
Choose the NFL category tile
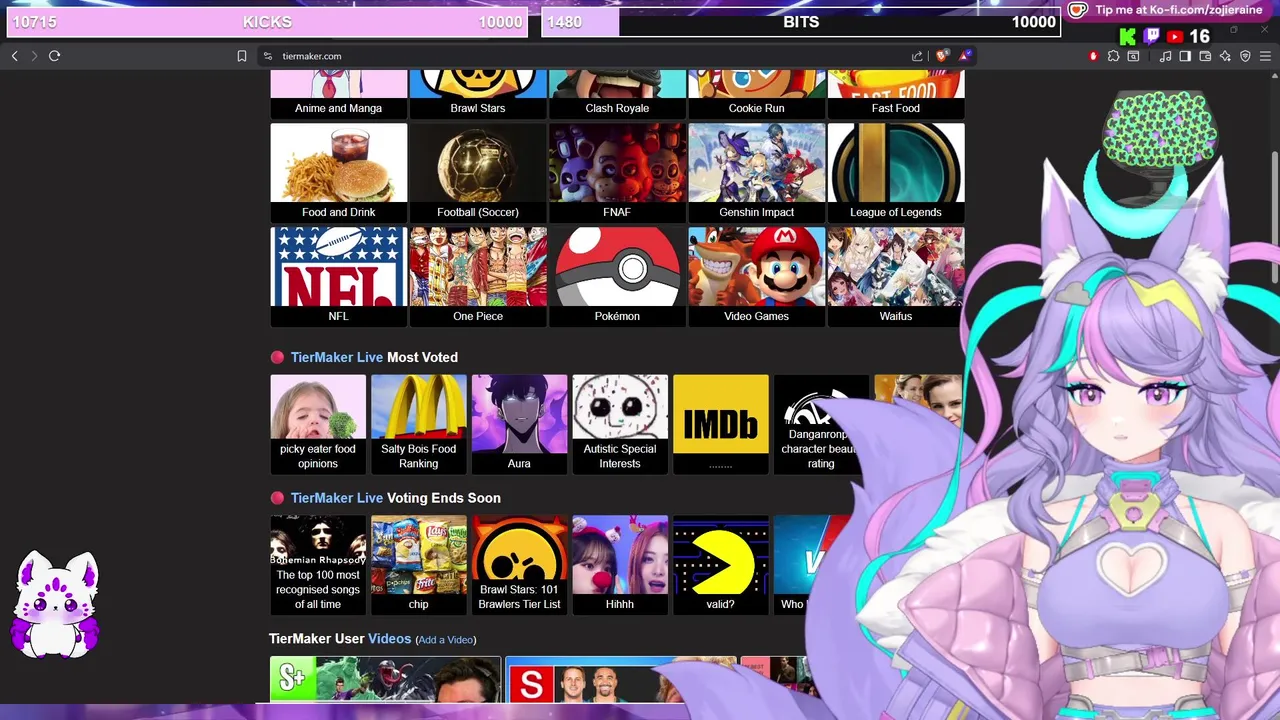339,277
